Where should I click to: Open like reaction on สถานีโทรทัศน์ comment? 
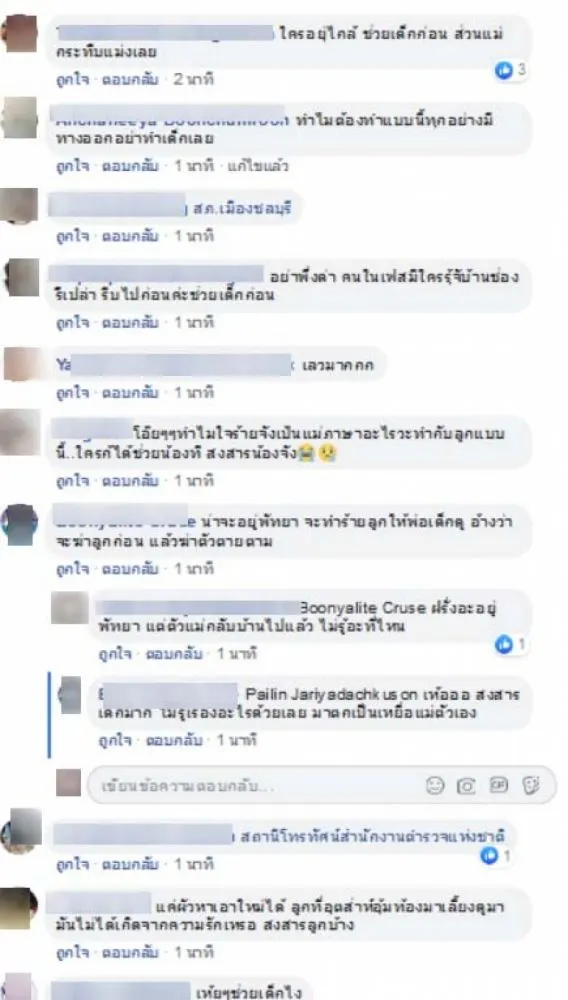(x=489, y=855)
